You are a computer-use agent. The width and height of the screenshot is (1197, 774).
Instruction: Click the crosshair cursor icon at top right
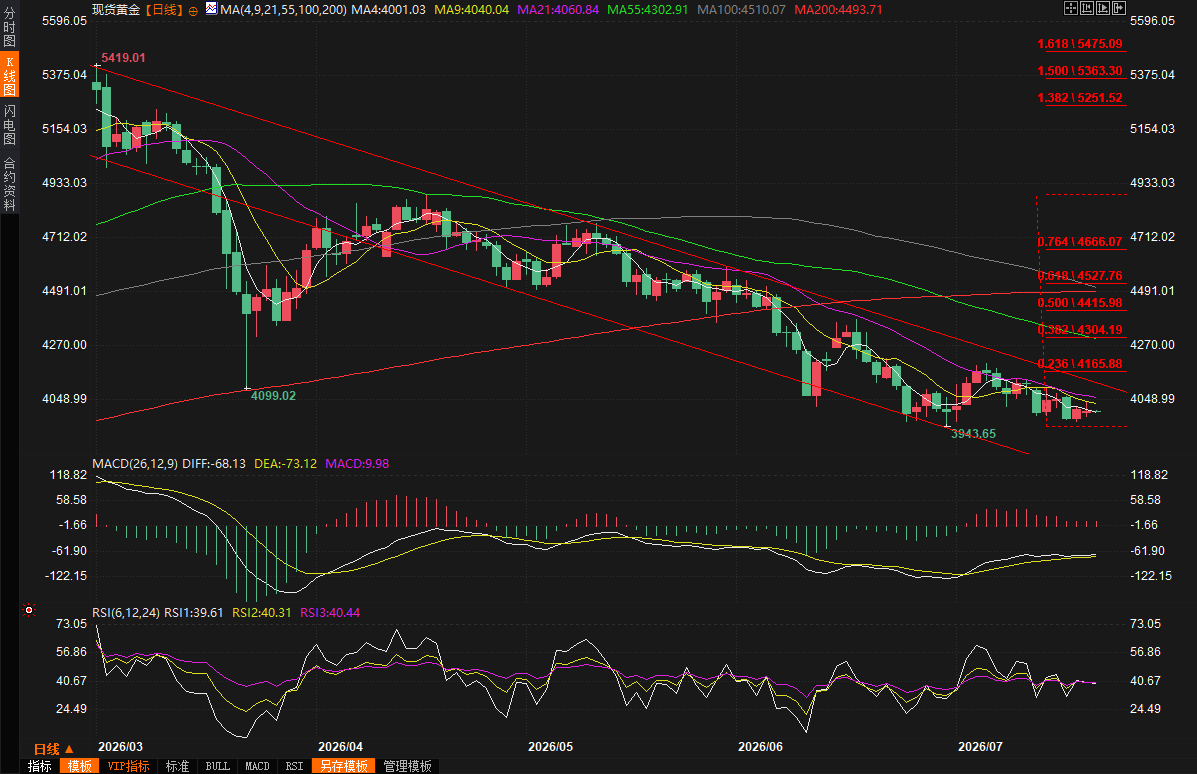coord(1071,8)
